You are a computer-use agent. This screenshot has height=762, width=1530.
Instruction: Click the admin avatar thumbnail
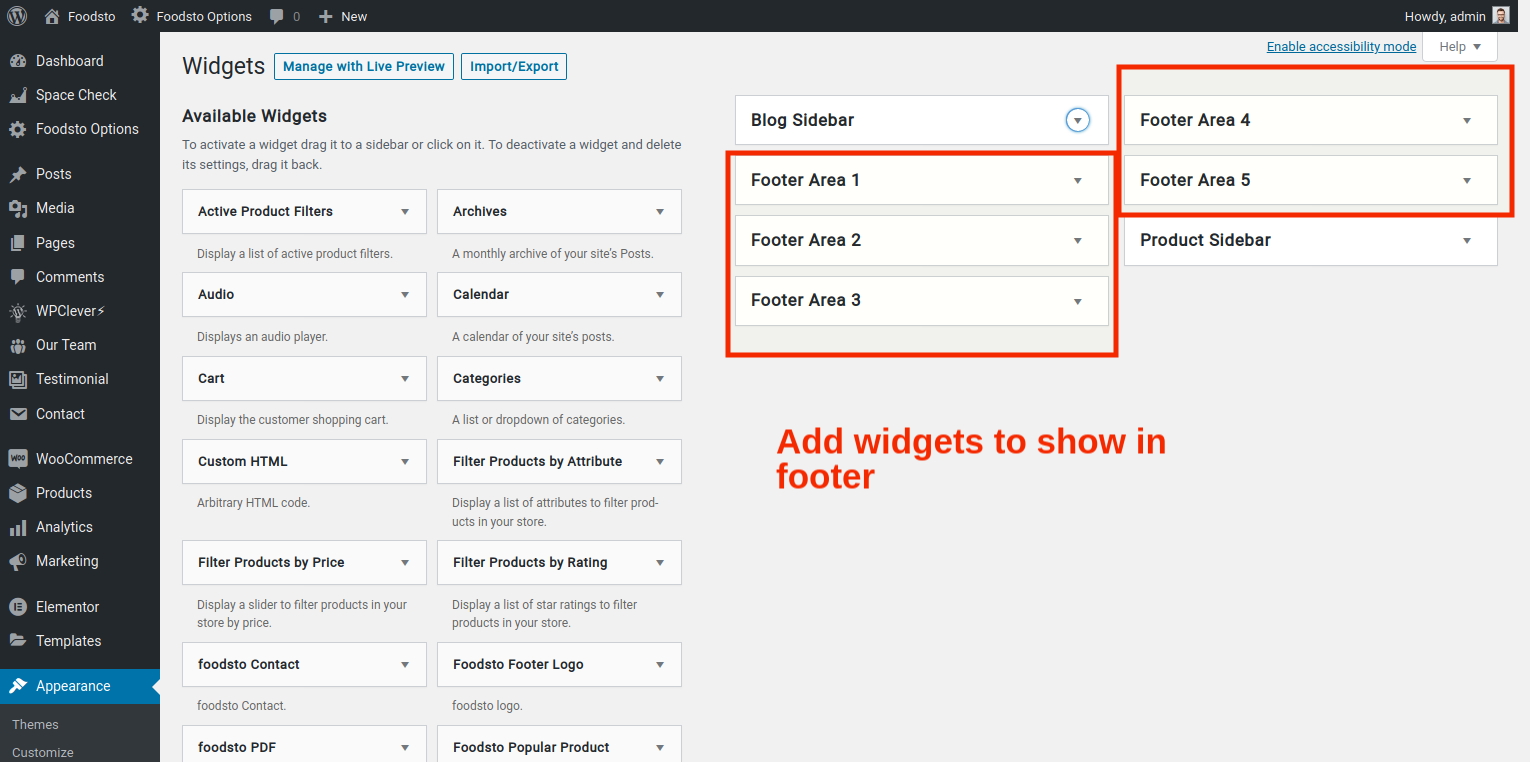[x=1501, y=16]
